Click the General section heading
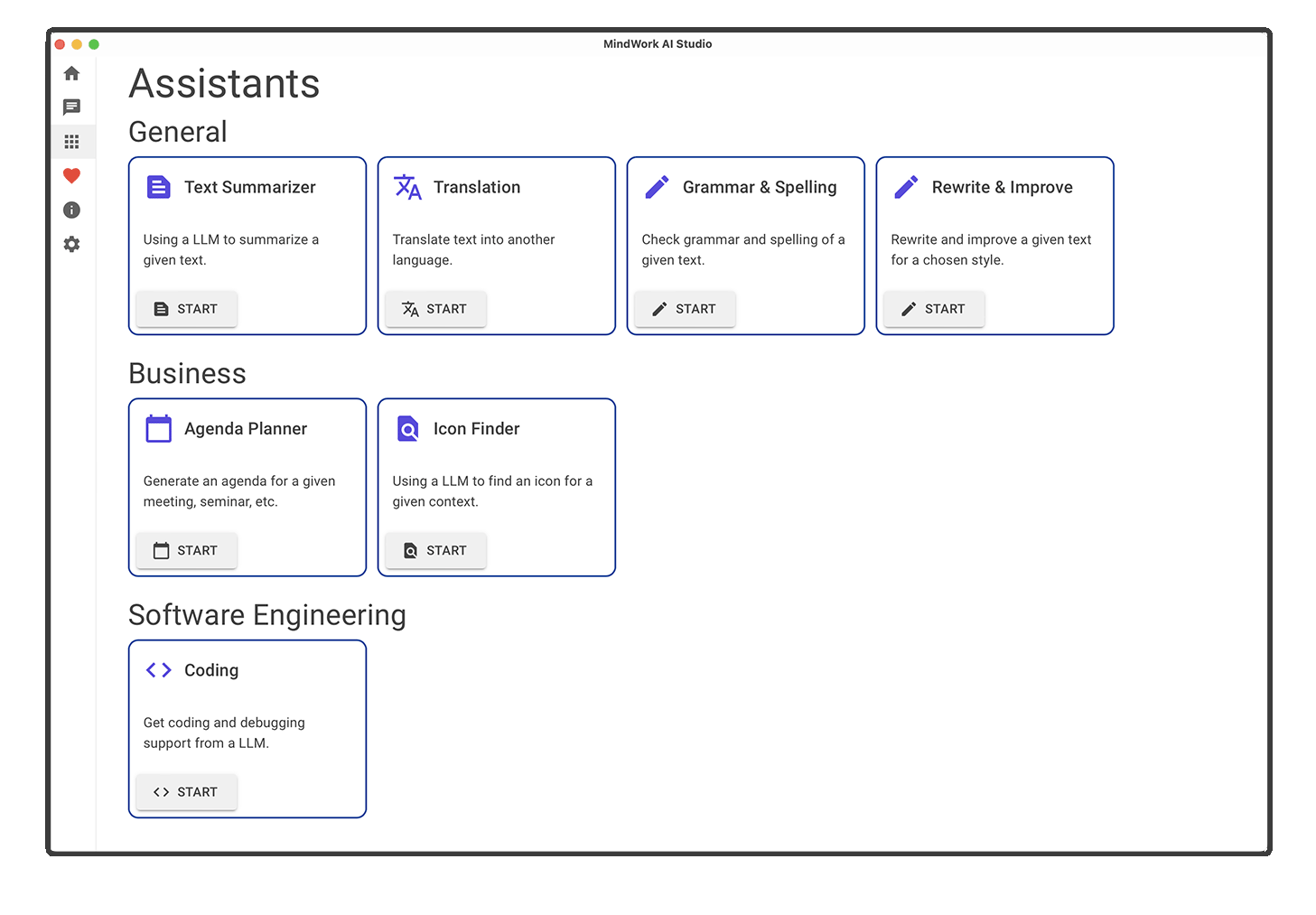The height and width of the screenshot is (915, 1316). (178, 132)
